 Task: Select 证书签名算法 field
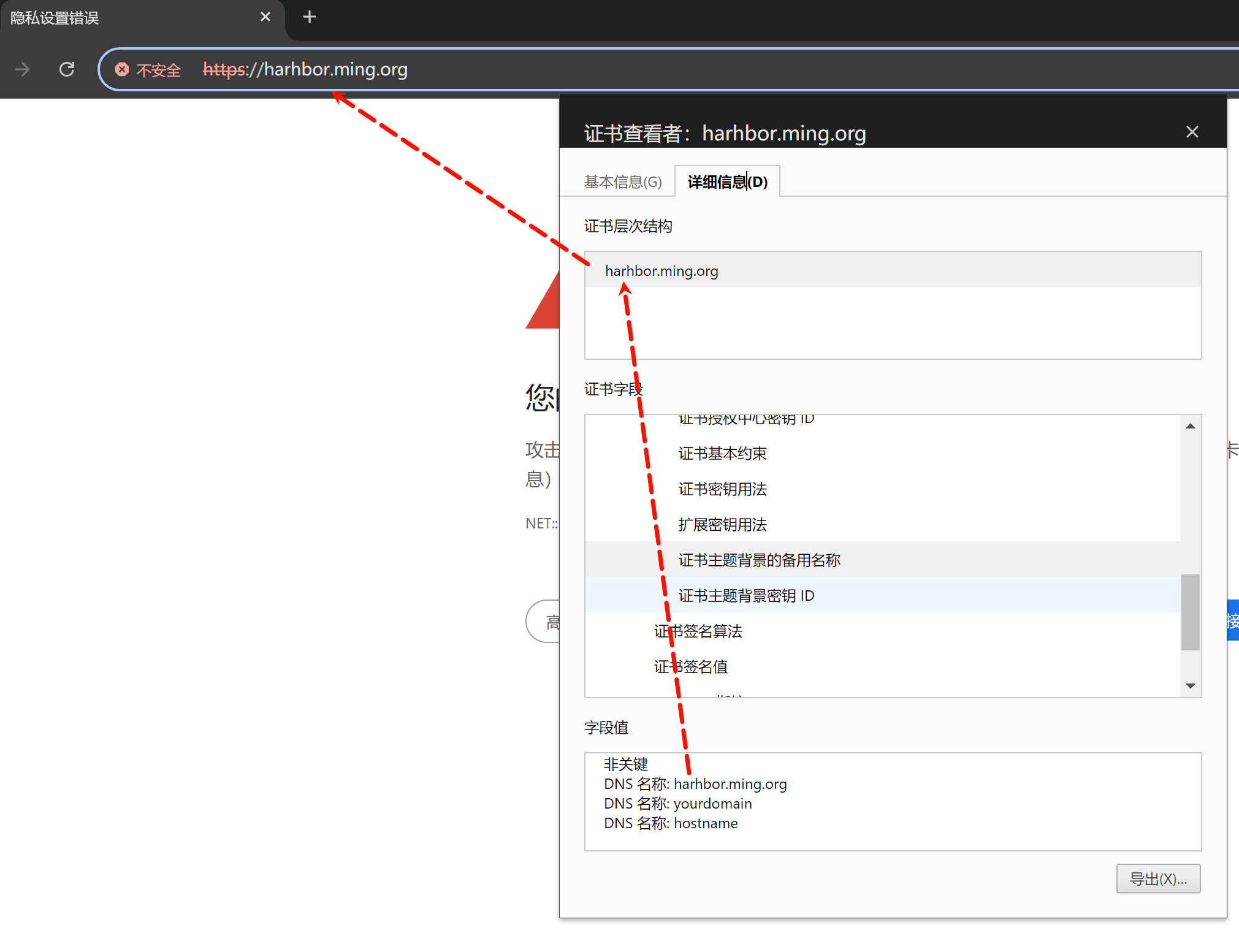[698, 631]
